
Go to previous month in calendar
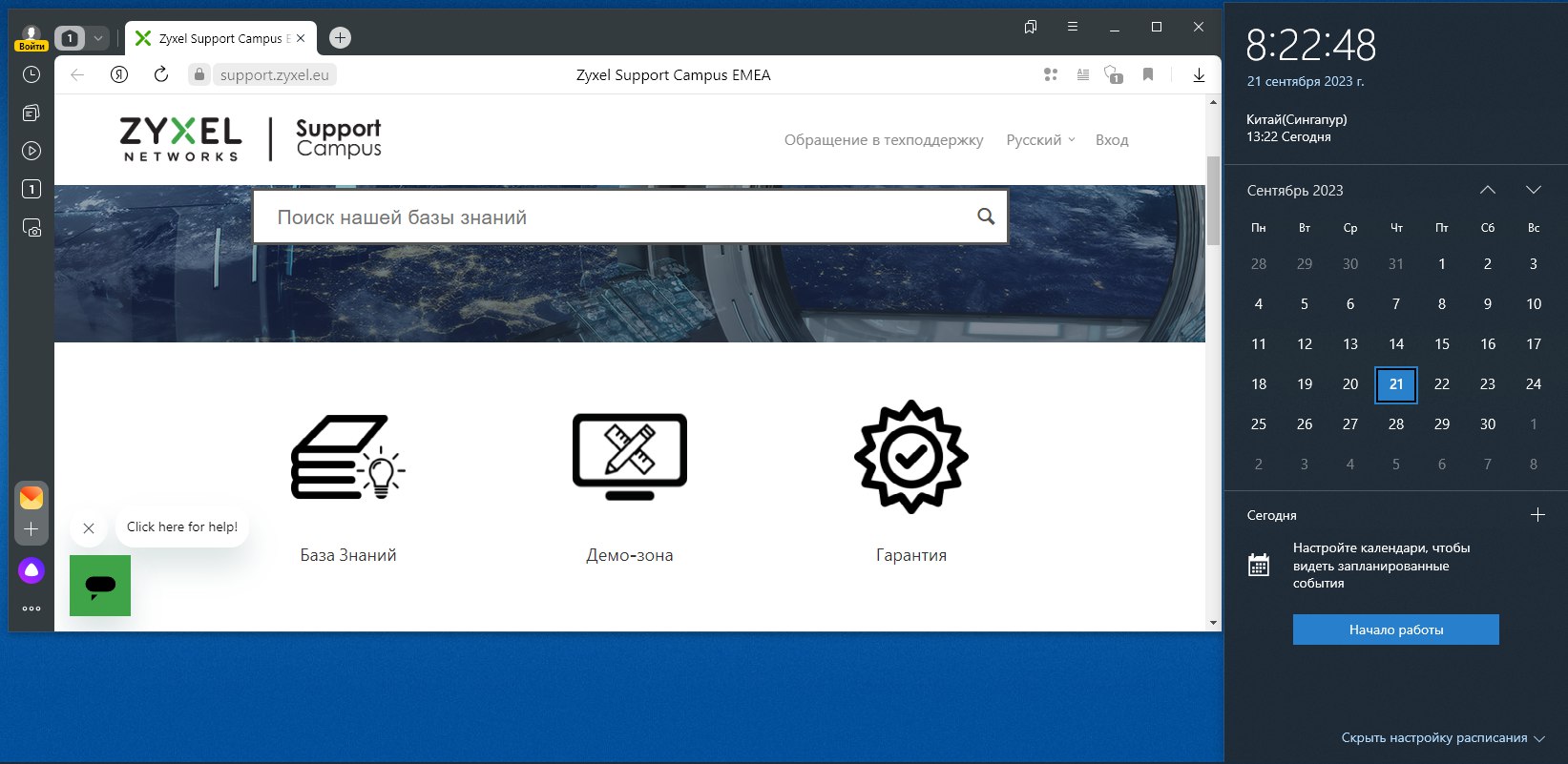[1488, 190]
